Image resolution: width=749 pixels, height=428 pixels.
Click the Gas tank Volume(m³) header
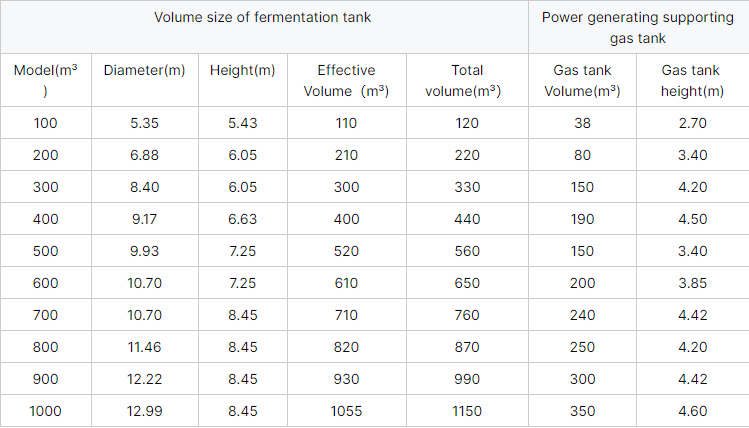[582, 80]
